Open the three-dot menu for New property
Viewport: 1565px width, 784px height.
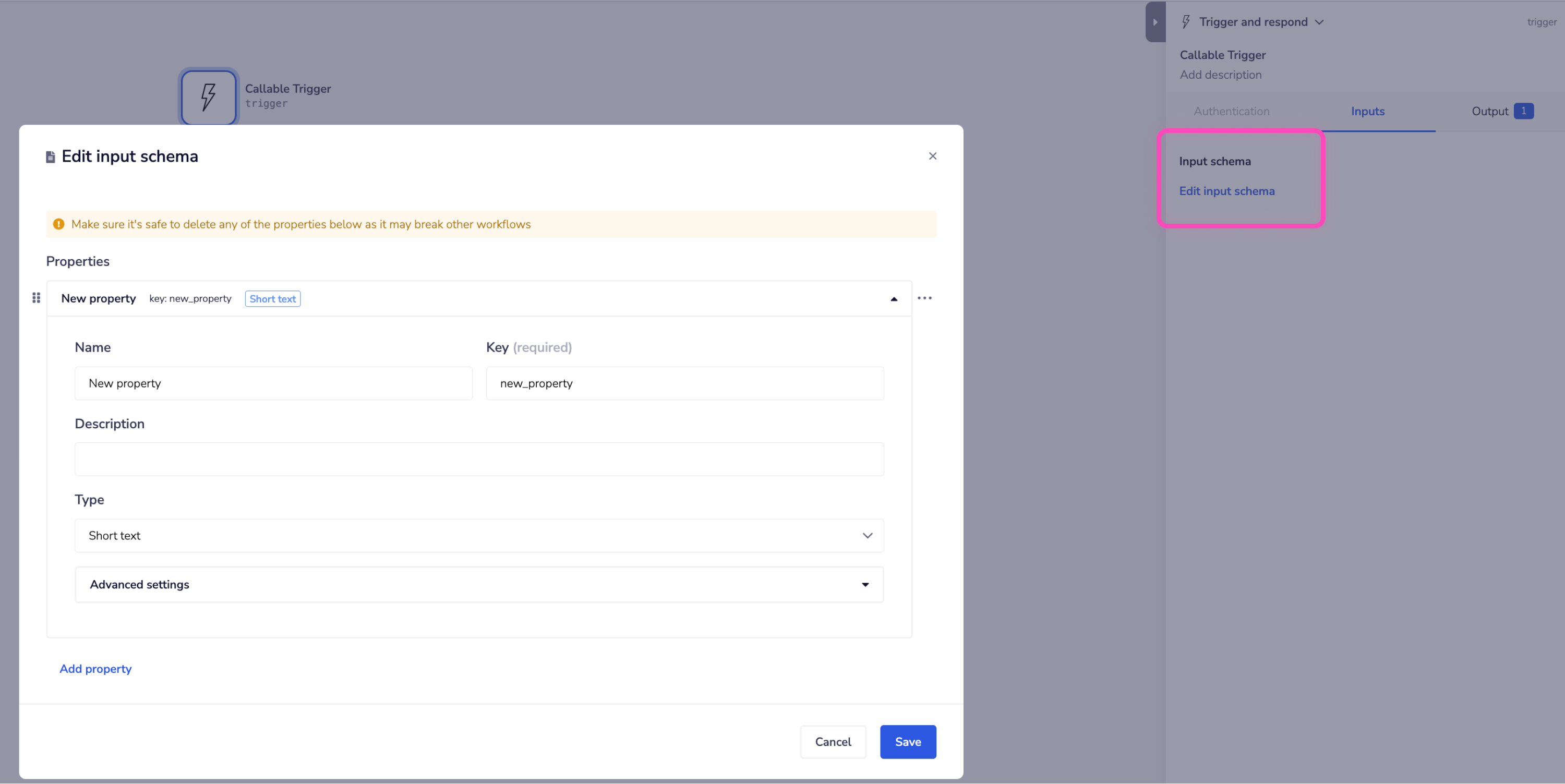click(925, 297)
